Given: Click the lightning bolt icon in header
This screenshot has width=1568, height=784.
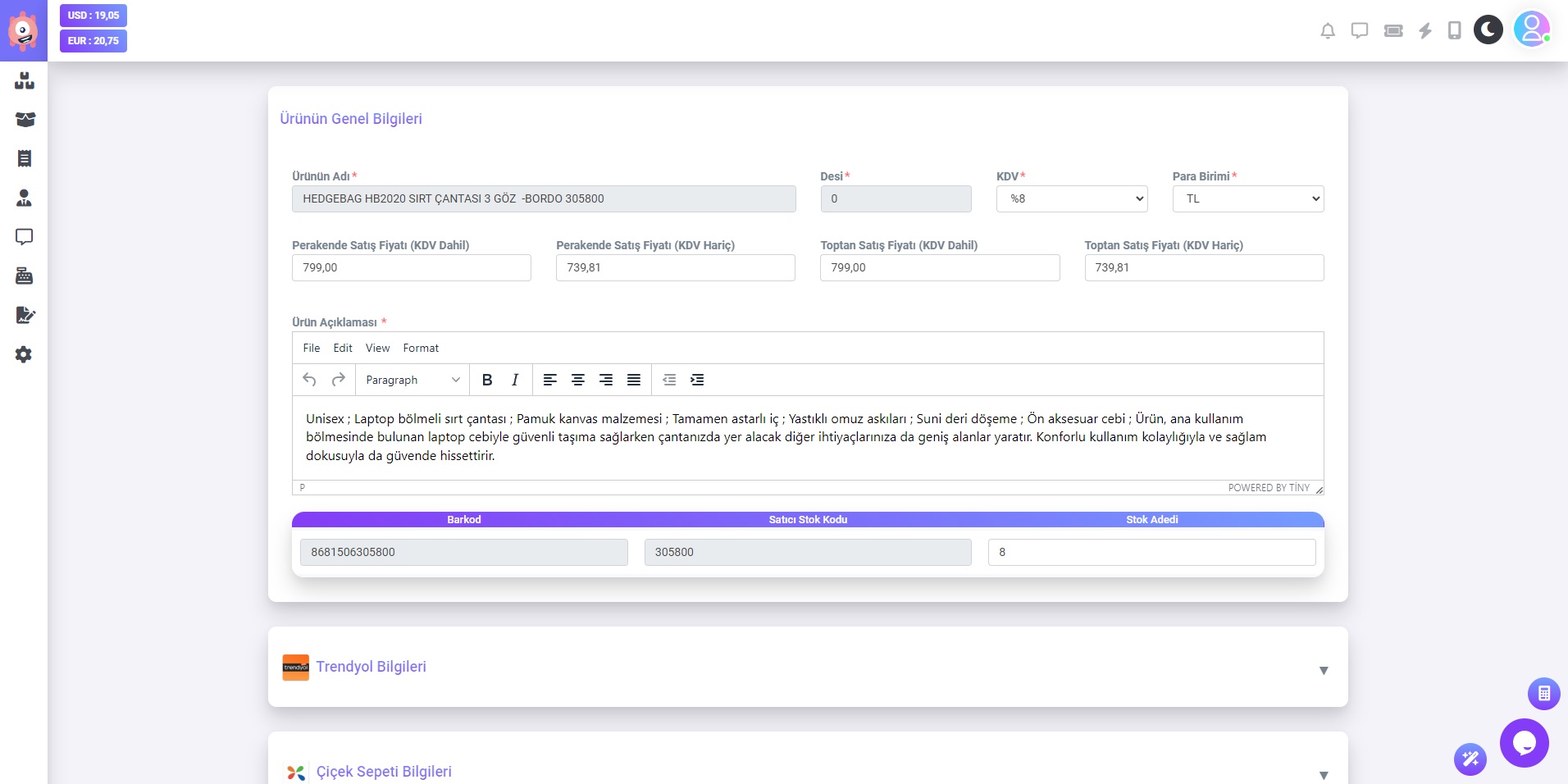Looking at the screenshot, I should [x=1425, y=31].
